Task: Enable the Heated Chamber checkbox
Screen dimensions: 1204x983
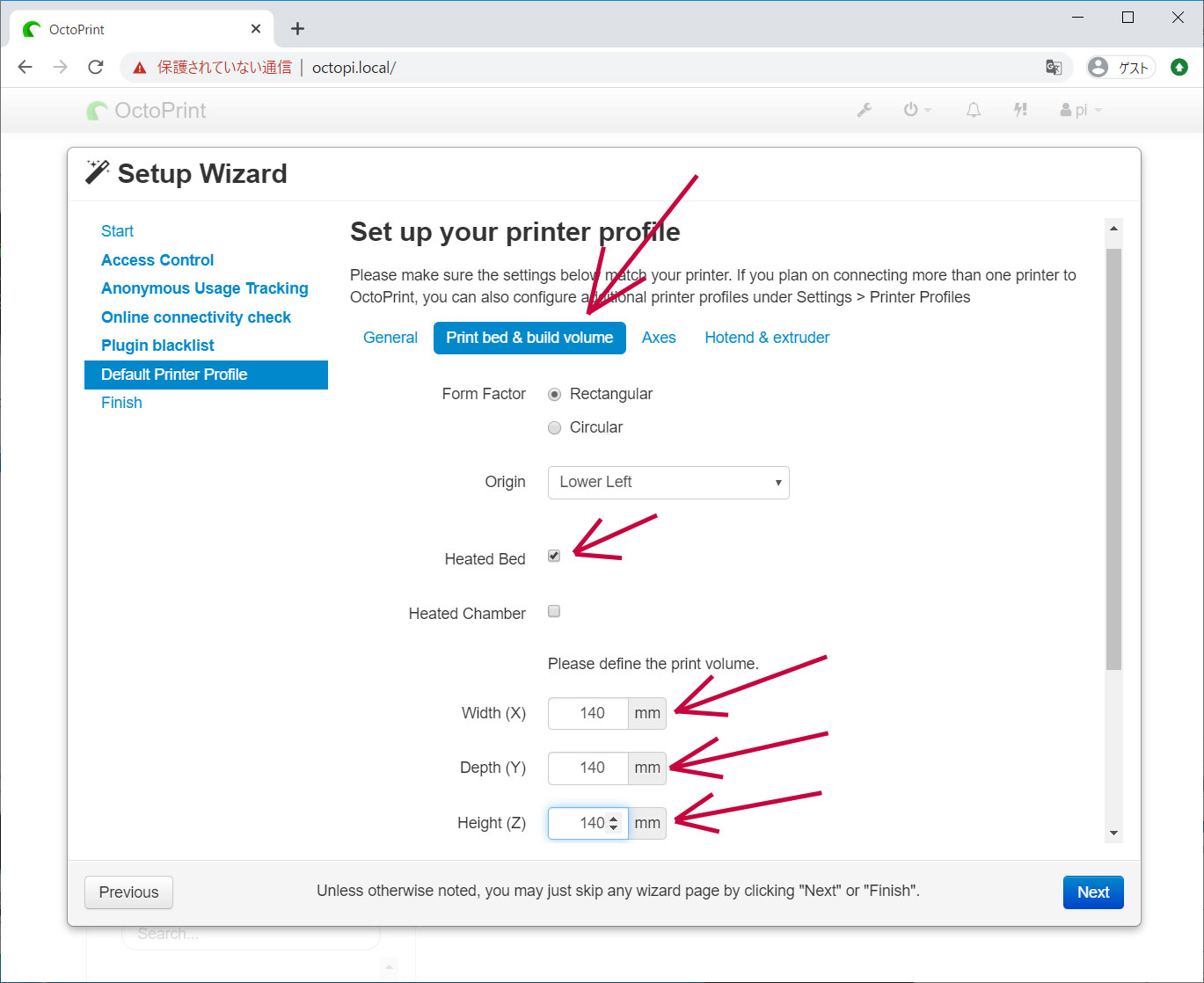Action: pyautogui.click(x=554, y=611)
